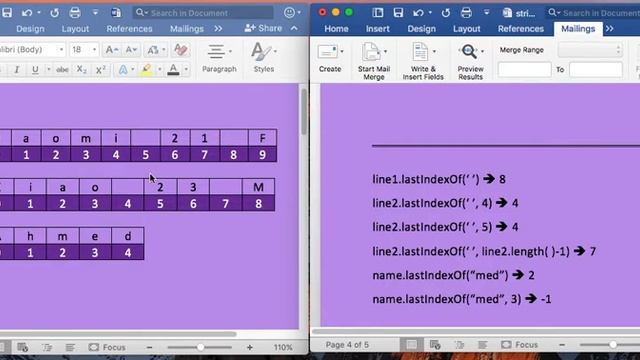
Task: Open font name dropdown Calibri (Body)
Action: pyautogui.click(x=61, y=50)
